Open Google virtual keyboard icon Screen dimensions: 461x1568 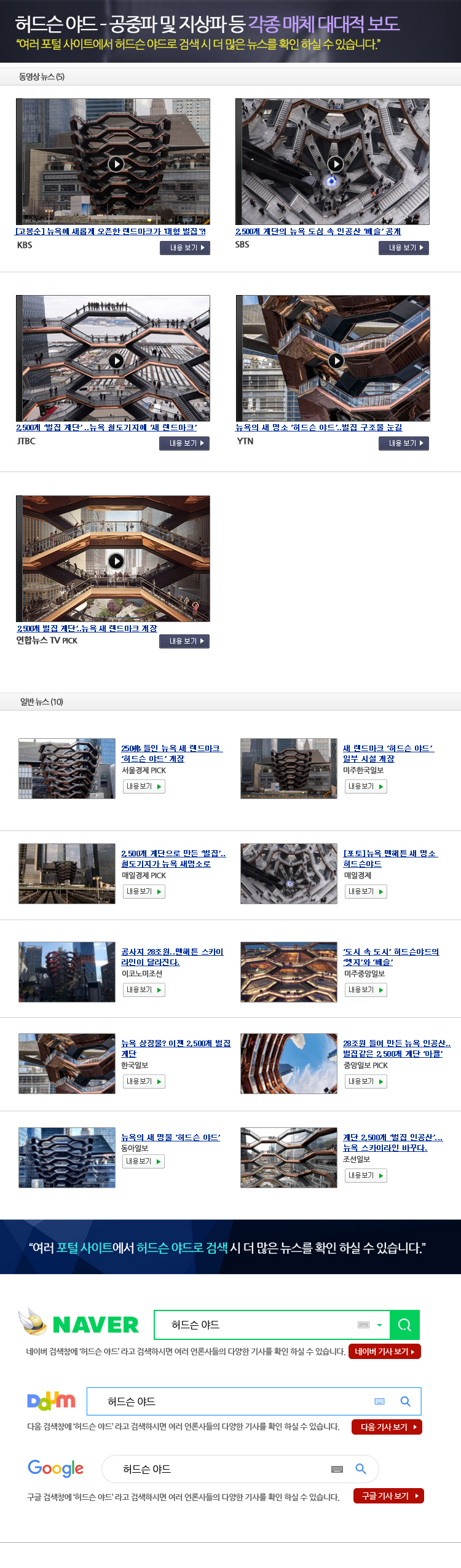[337, 1469]
